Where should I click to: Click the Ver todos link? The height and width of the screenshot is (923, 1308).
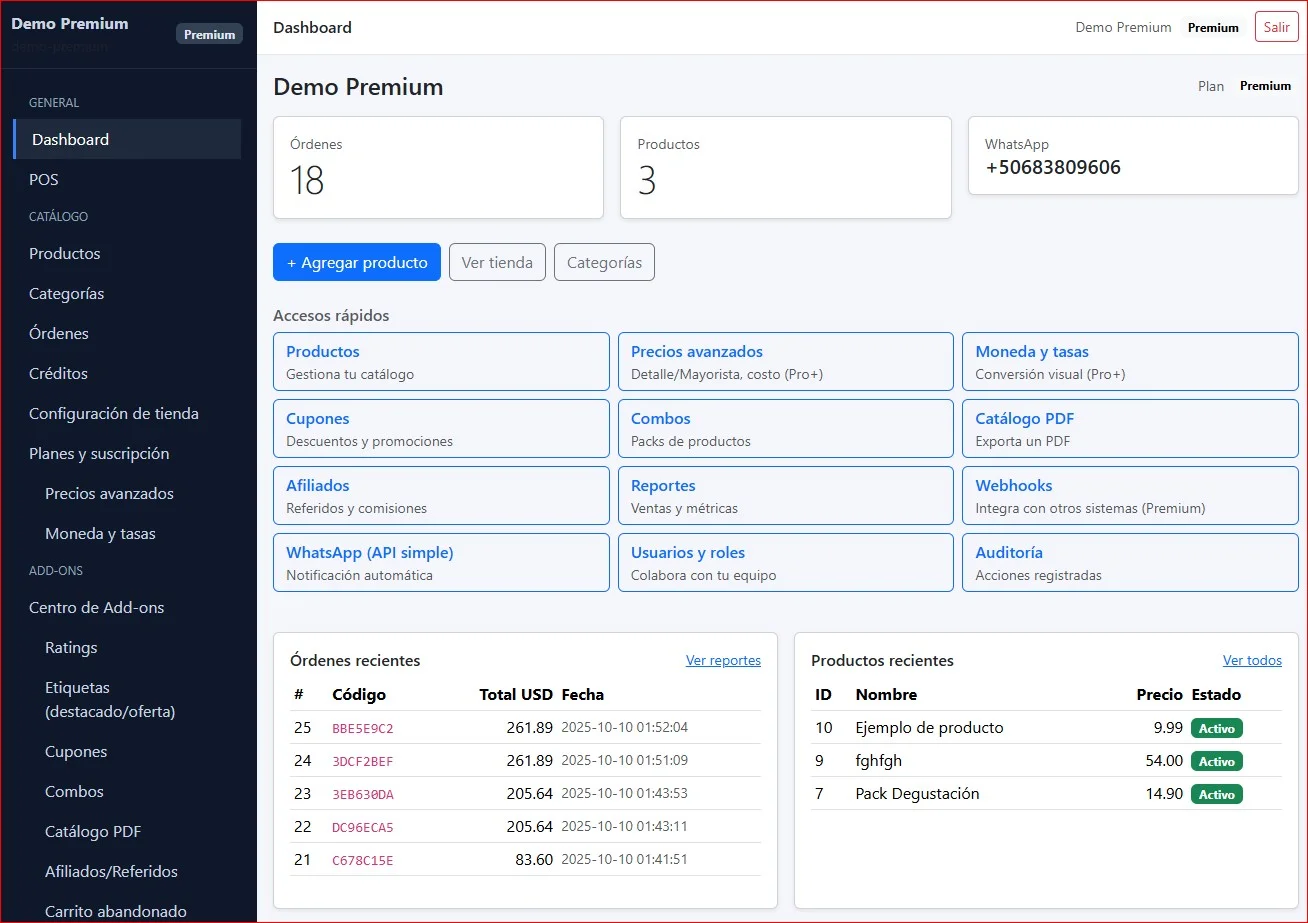1252,660
